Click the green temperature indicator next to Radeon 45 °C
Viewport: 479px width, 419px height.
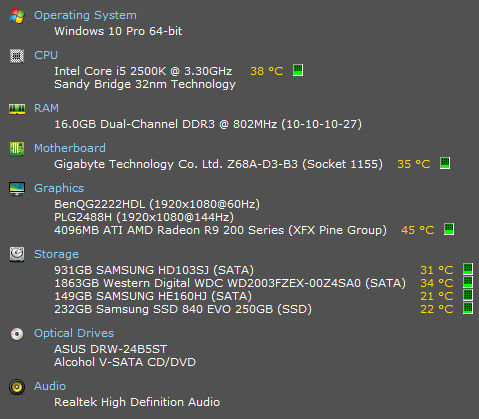point(449,229)
